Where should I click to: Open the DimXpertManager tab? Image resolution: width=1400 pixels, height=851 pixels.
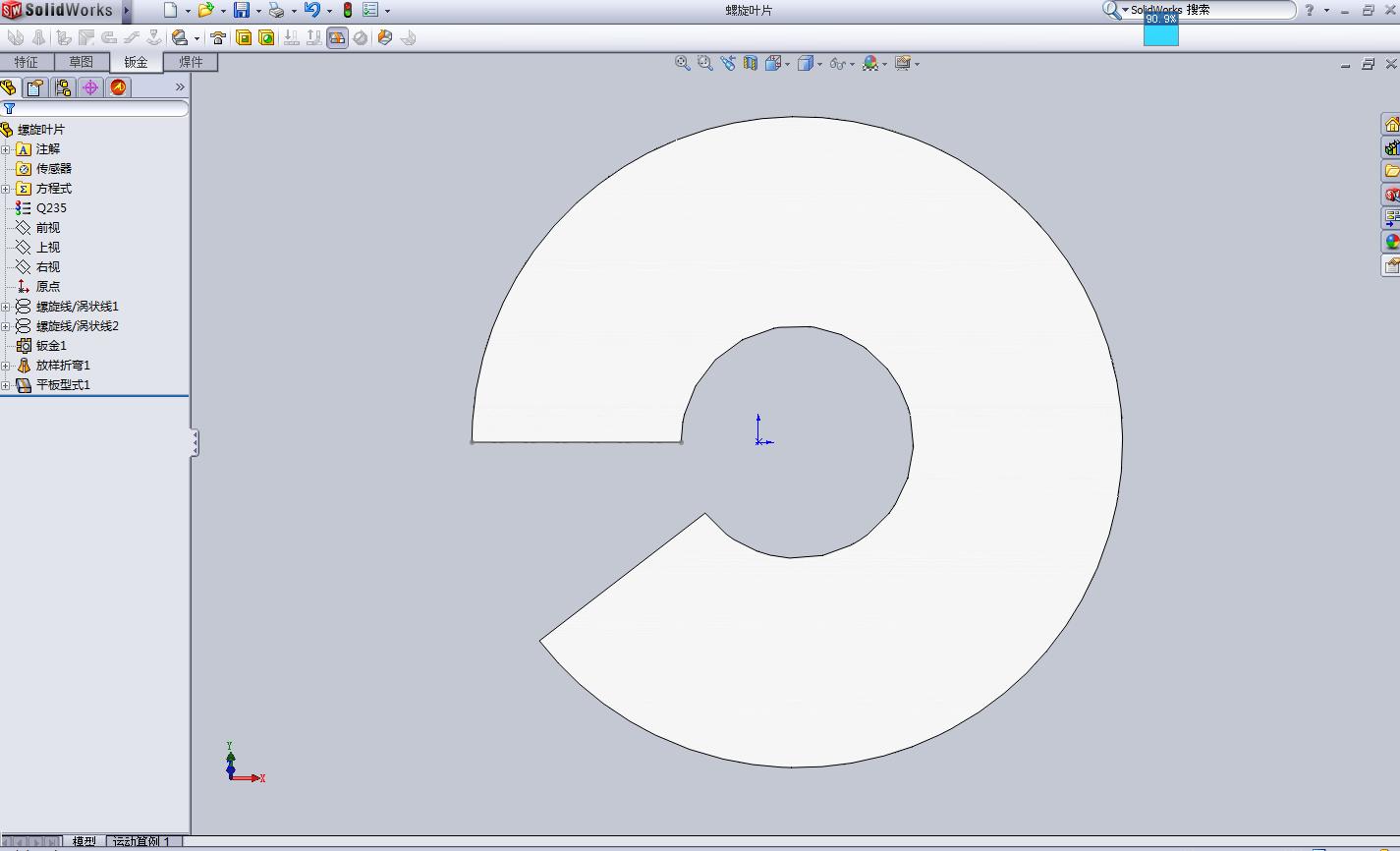click(x=90, y=87)
